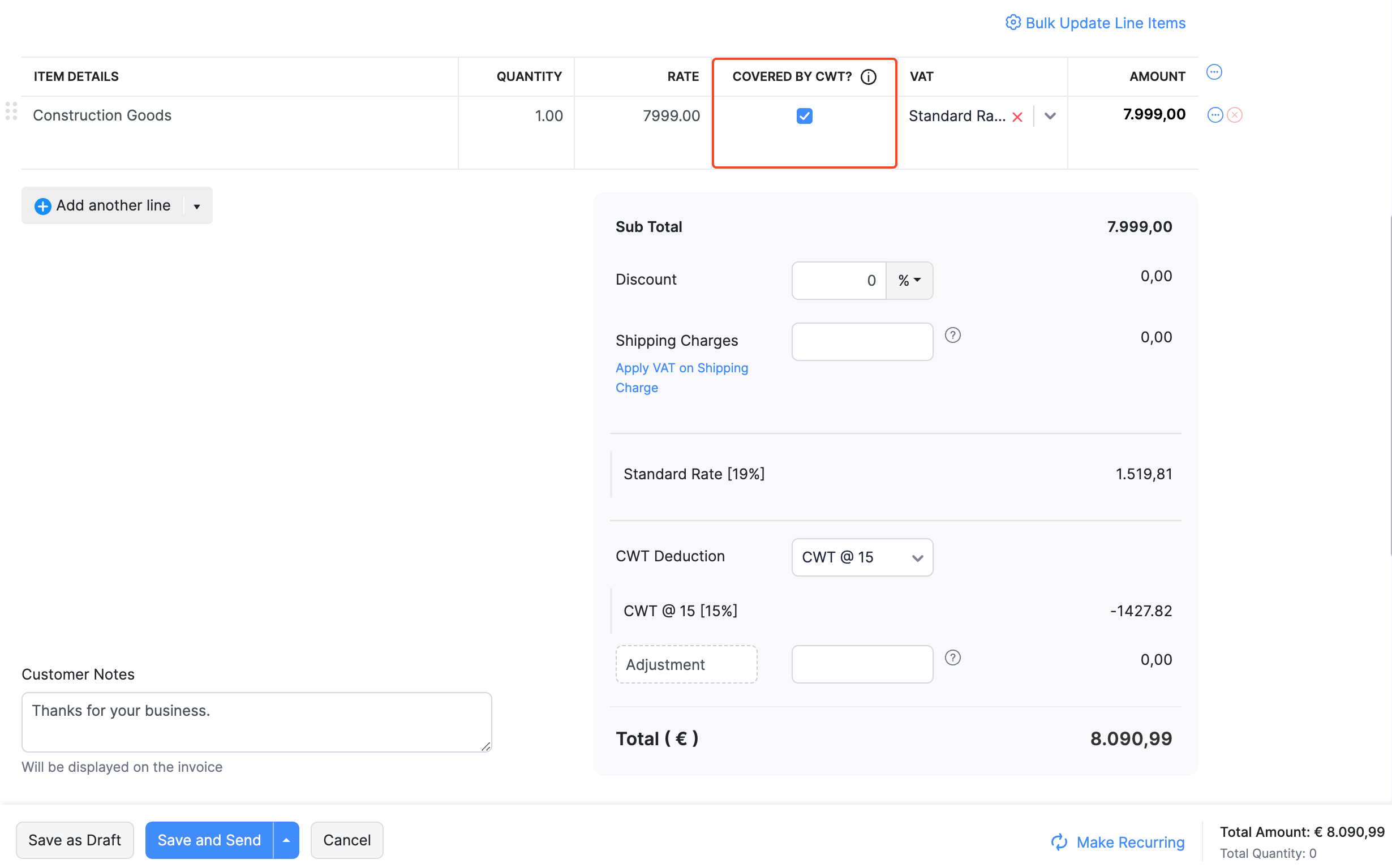This screenshot has height=868, width=1392.
Task: Remove the Construction Goods line item
Action: [1235, 115]
